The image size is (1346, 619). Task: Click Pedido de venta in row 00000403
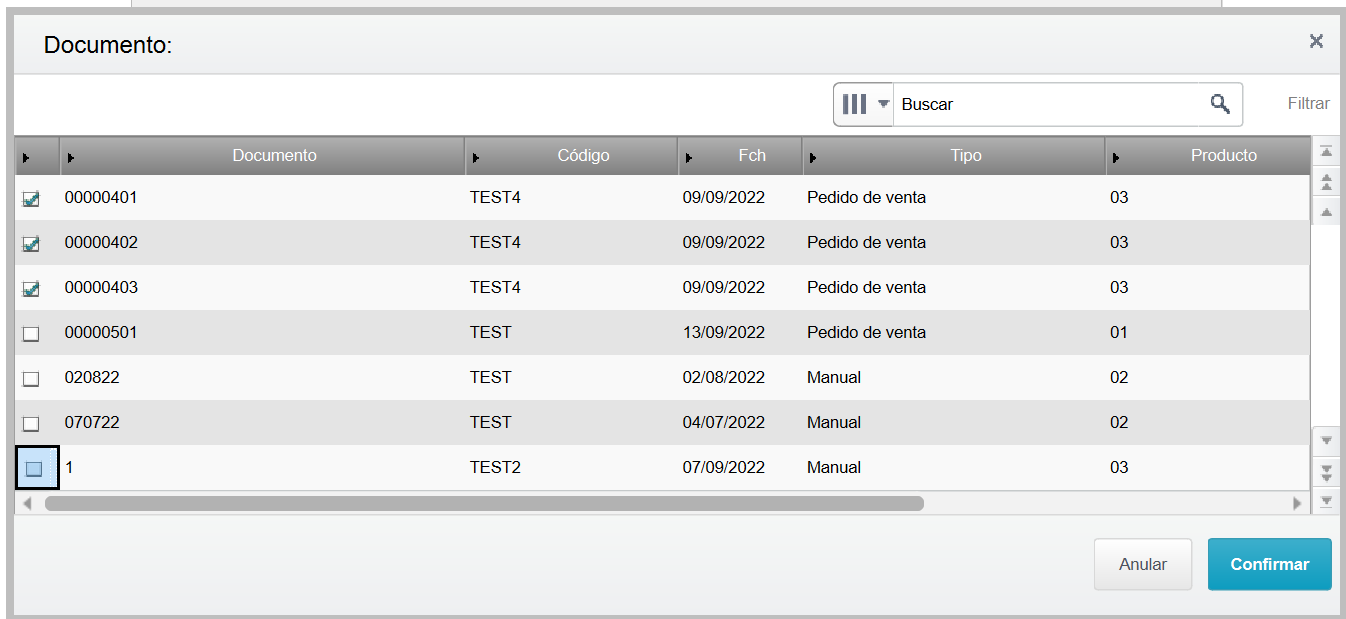866,288
